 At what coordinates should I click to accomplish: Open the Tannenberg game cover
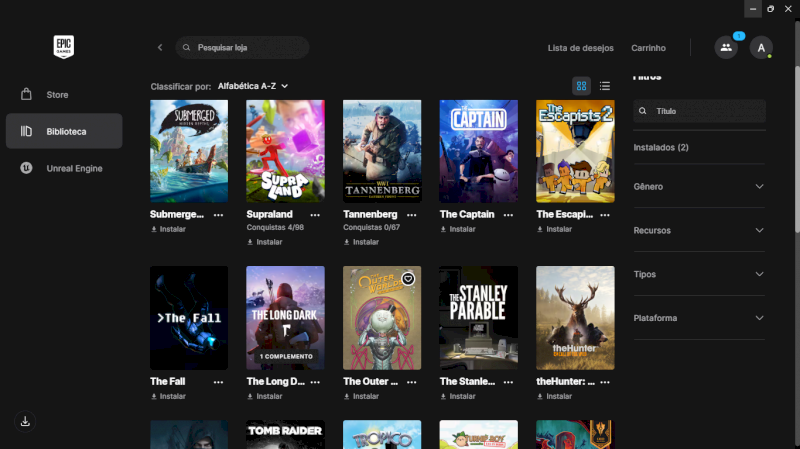pos(382,151)
